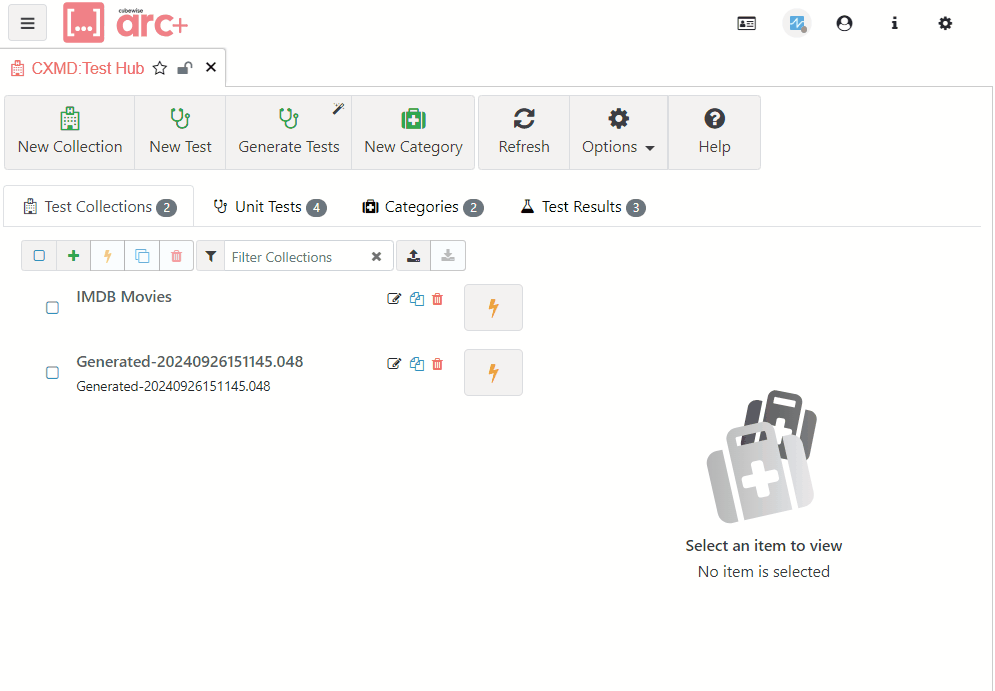Click the Test Results count badge
The width and height of the screenshot is (995, 691).
(x=636, y=207)
